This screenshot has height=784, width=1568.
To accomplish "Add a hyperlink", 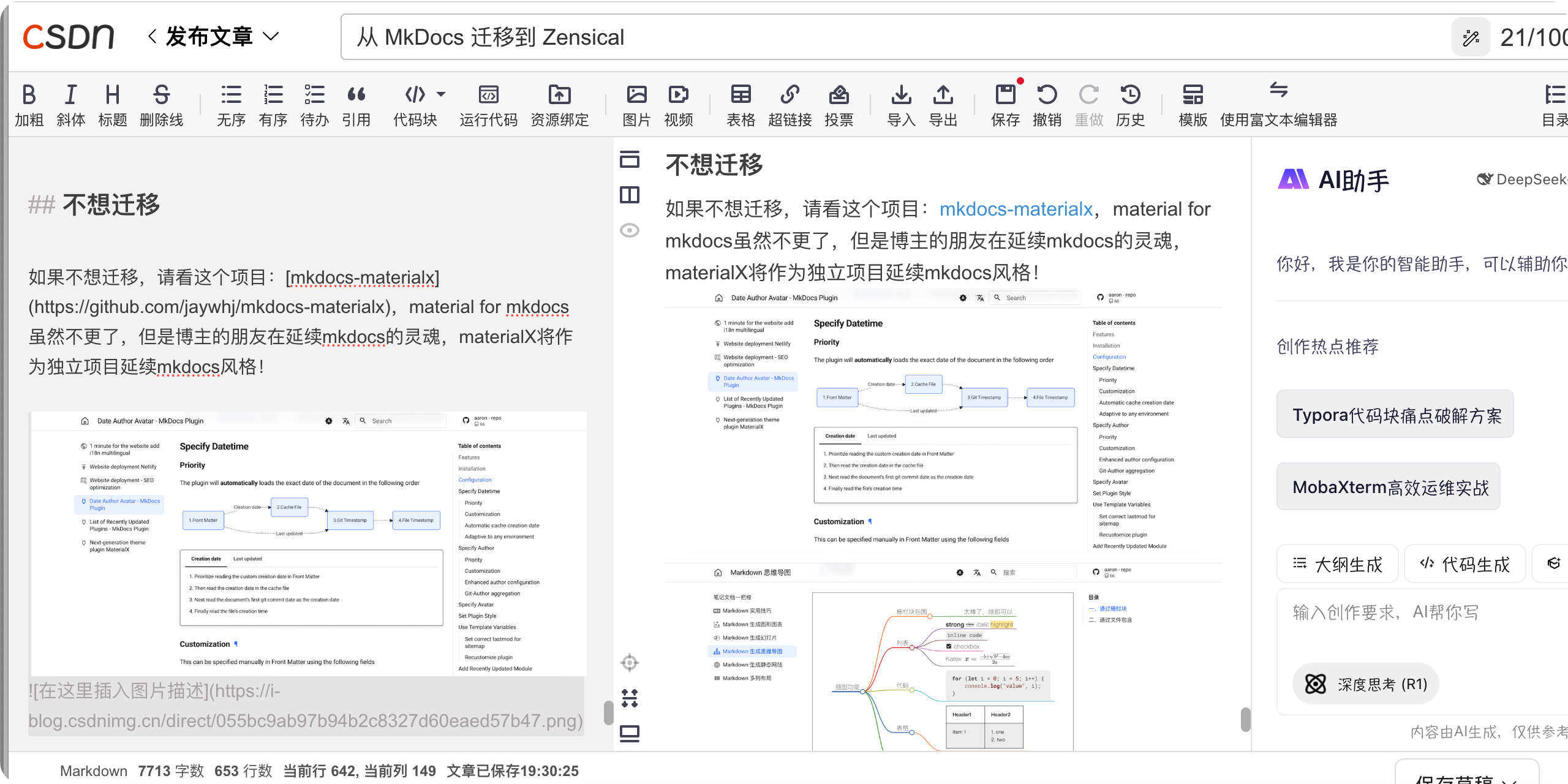I will 790,103.
